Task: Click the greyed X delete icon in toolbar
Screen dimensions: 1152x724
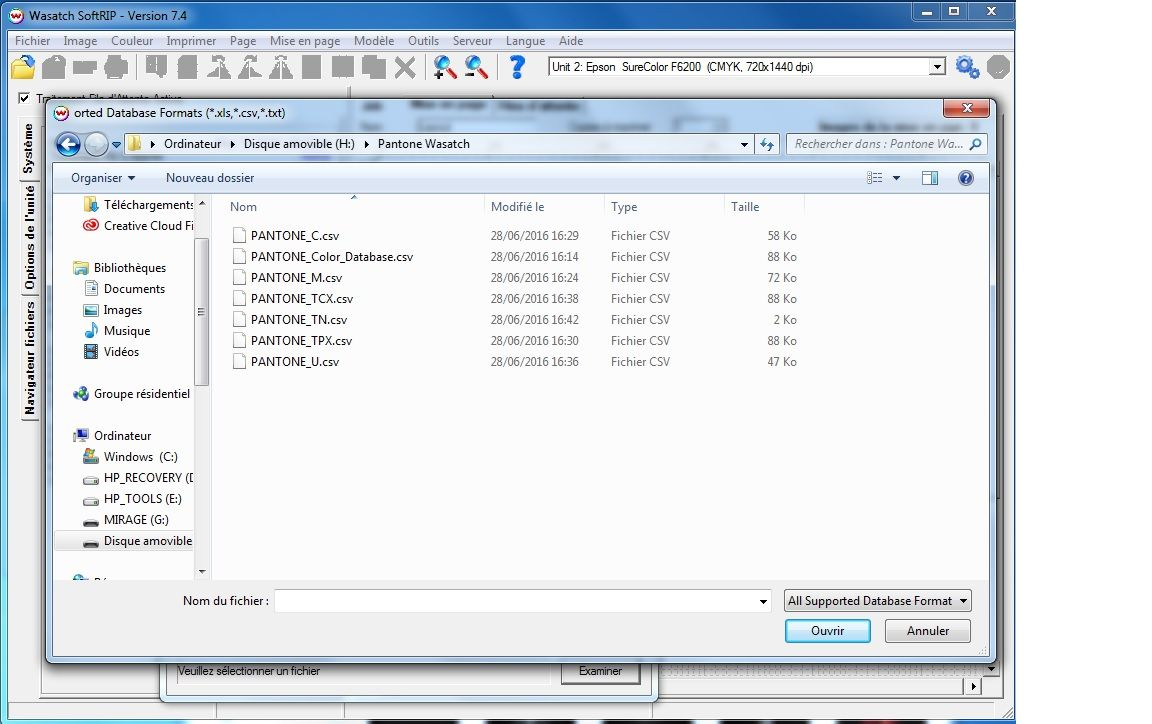Action: coord(405,67)
